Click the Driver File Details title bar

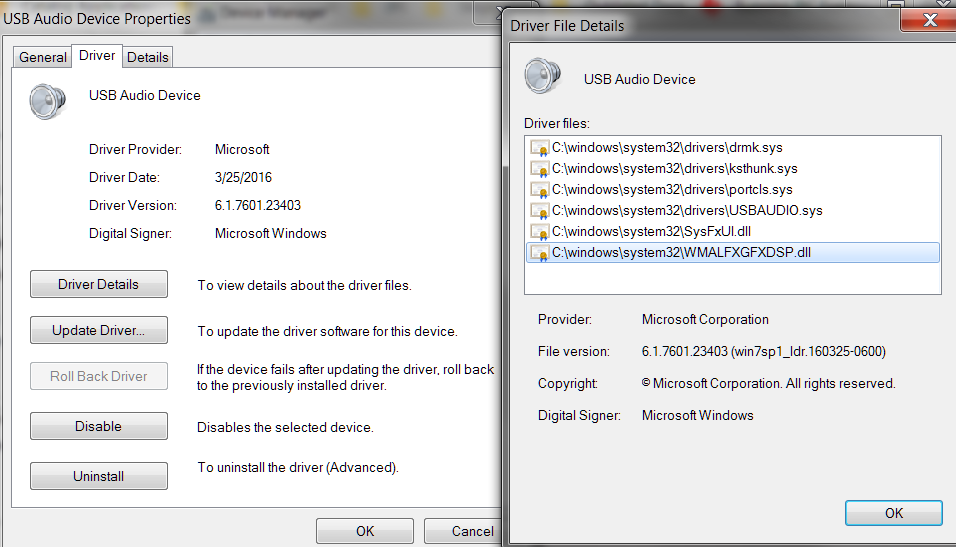[701, 26]
